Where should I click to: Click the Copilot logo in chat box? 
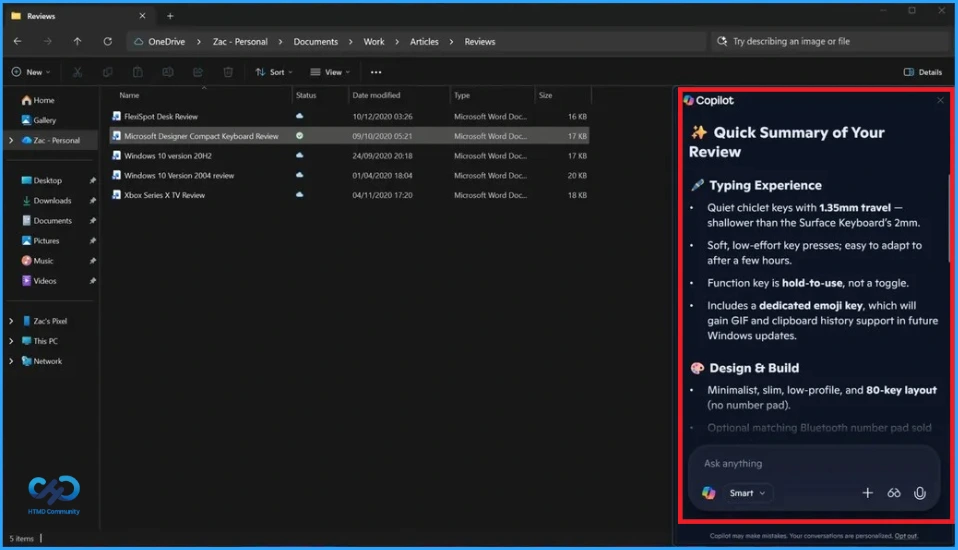click(x=709, y=493)
